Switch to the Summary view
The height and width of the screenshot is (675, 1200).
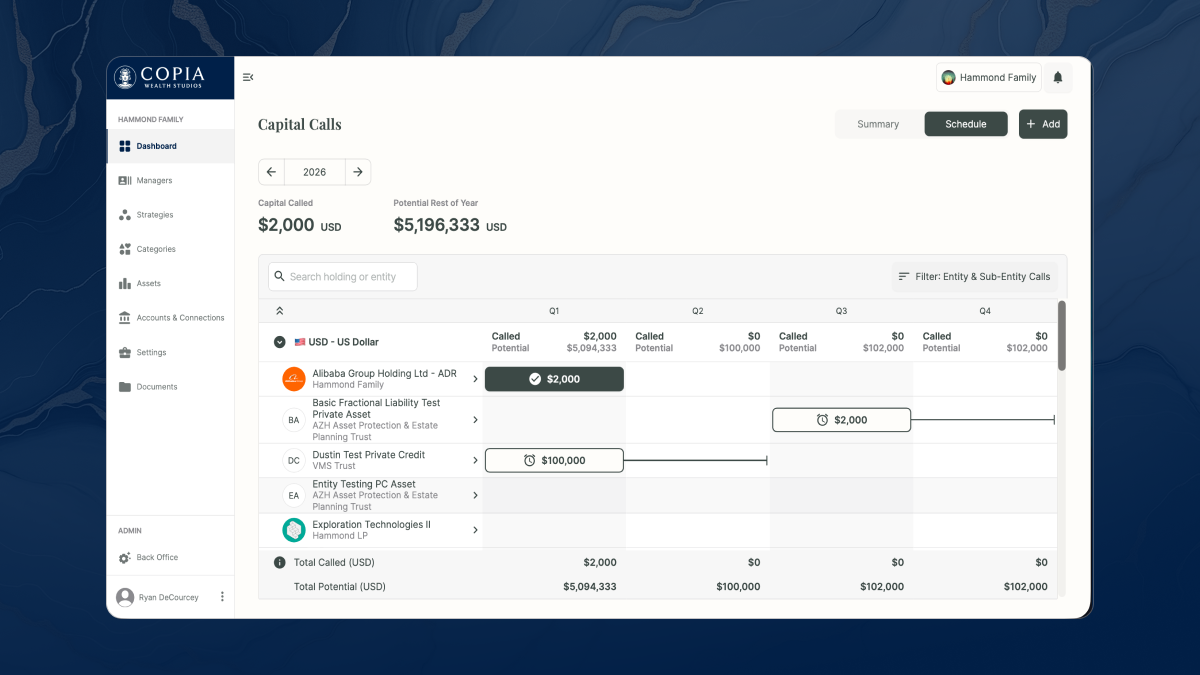(x=878, y=124)
